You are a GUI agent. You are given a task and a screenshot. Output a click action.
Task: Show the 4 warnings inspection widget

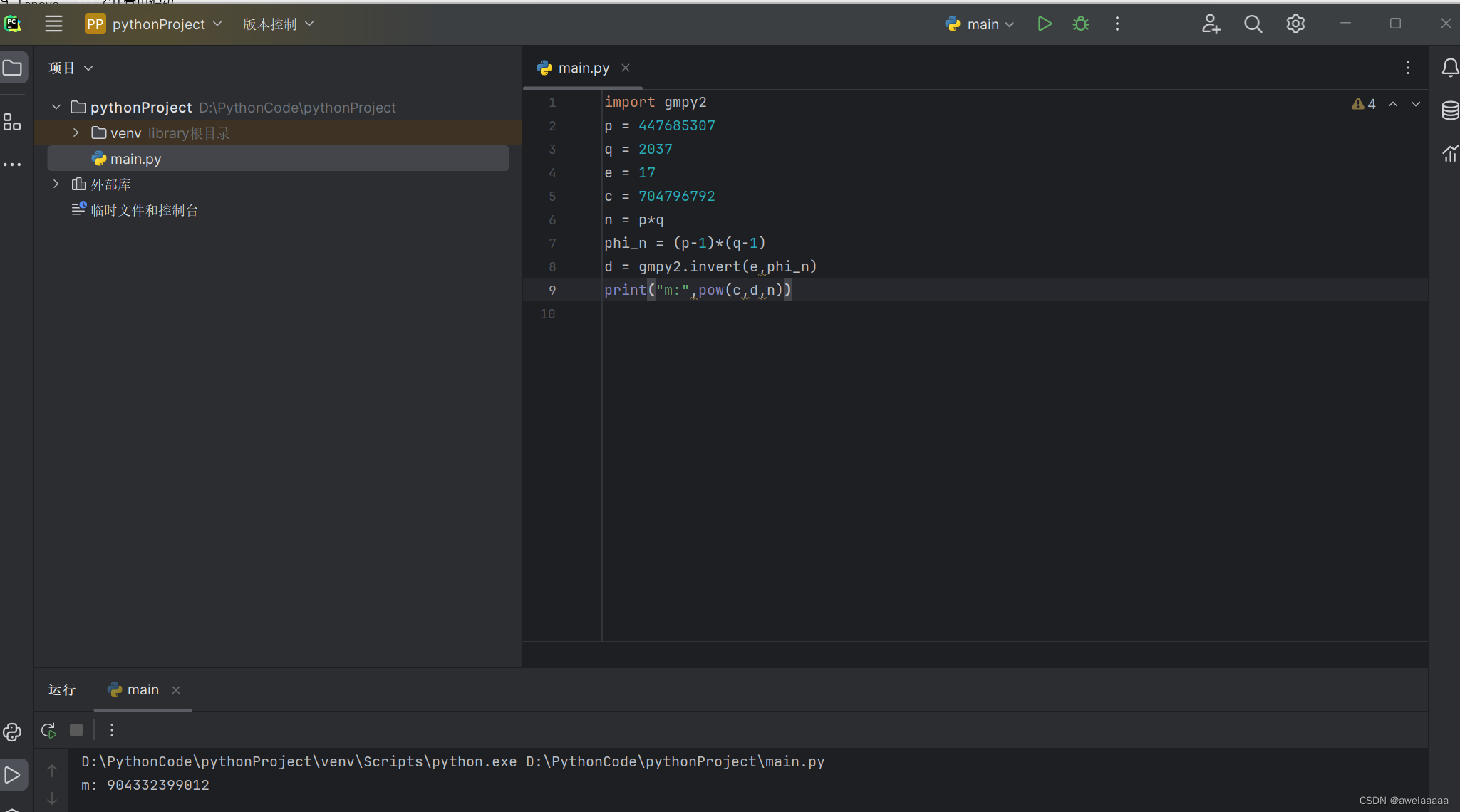tap(1364, 104)
